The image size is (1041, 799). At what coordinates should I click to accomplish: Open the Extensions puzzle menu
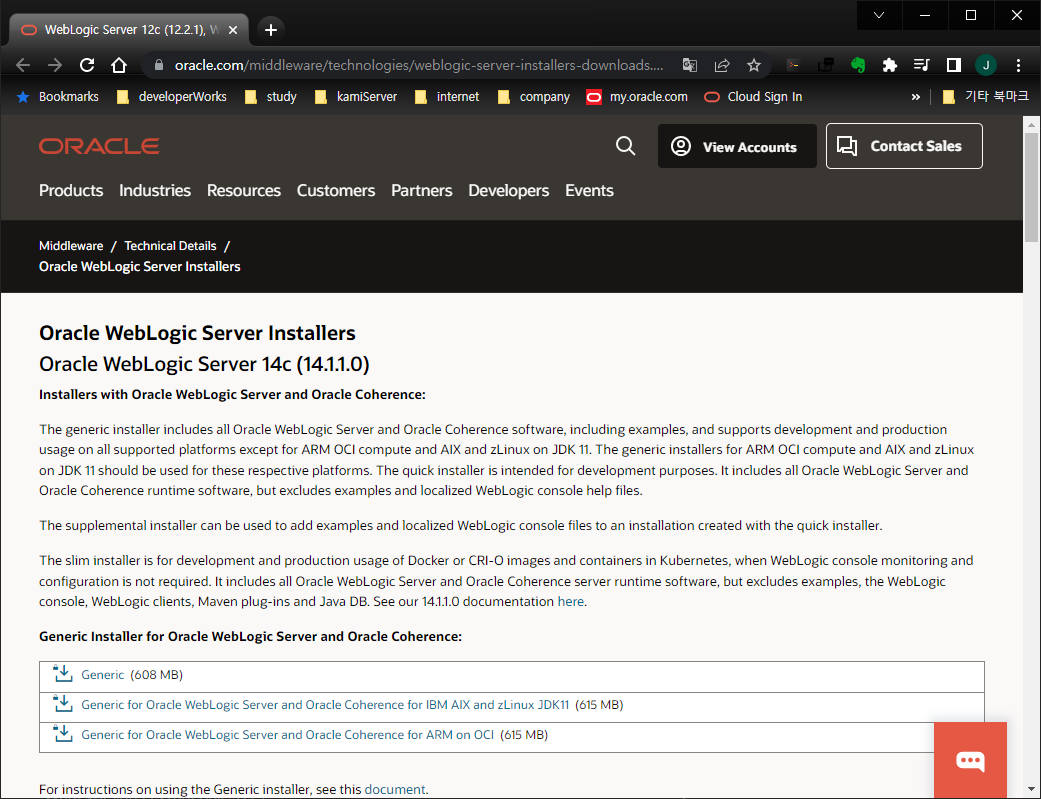pyautogui.click(x=890, y=65)
